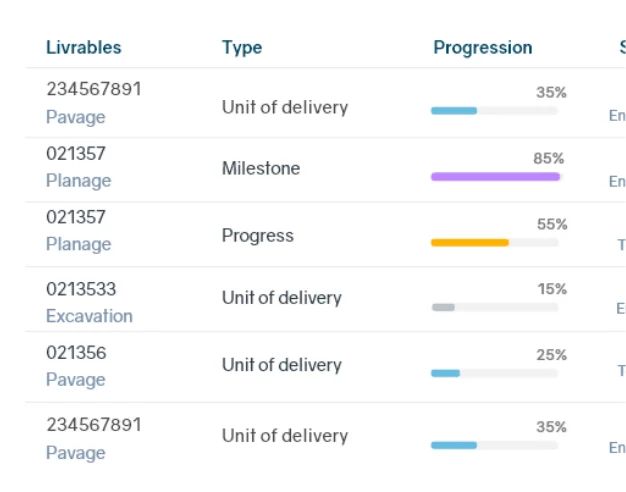Screen dimensions: 626x492
Task: Click the 85% percentage label
Action: click(x=548, y=158)
